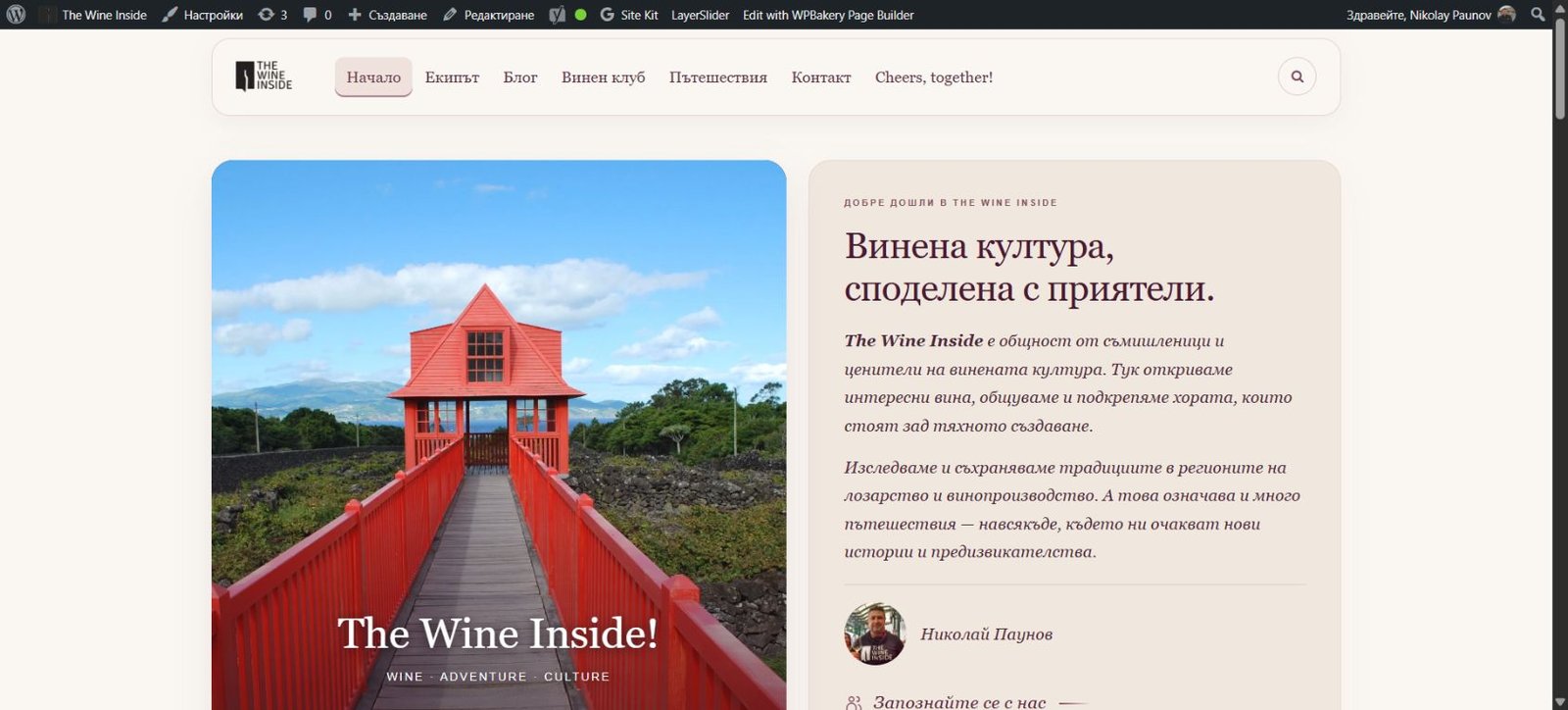This screenshot has height=710, width=1568.
Task: Click the Николай Паунов round profile photo
Action: [875, 634]
